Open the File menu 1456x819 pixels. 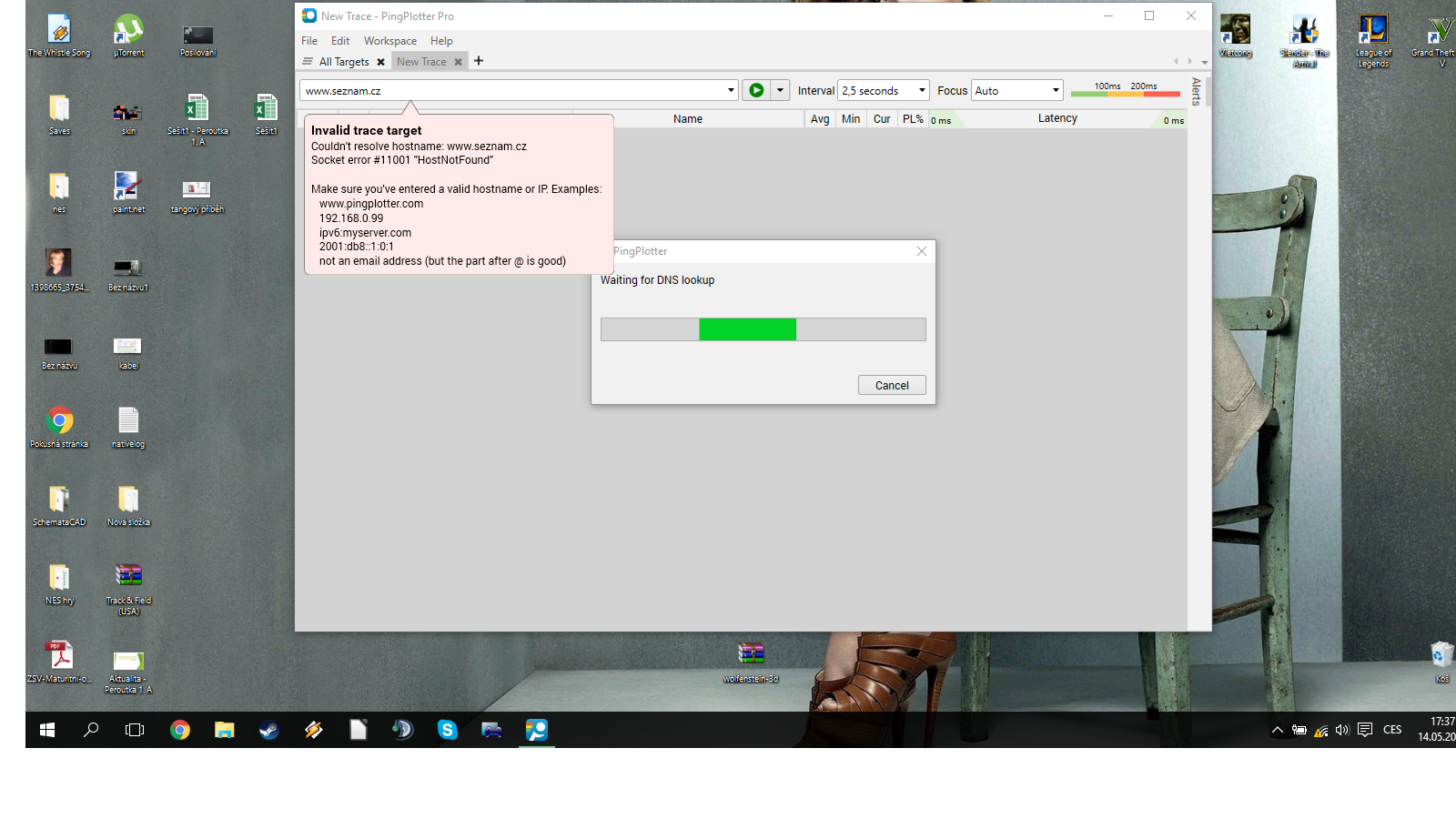(x=309, y=41)
